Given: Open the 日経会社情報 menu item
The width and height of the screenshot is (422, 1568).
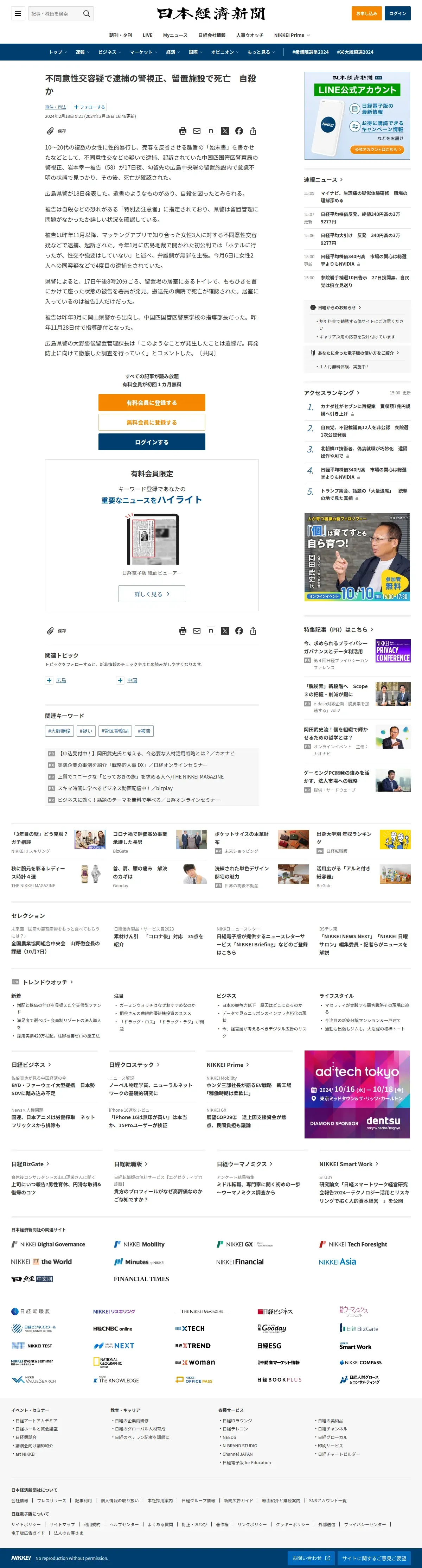Looking at the screenshot, I should point(212,35).
